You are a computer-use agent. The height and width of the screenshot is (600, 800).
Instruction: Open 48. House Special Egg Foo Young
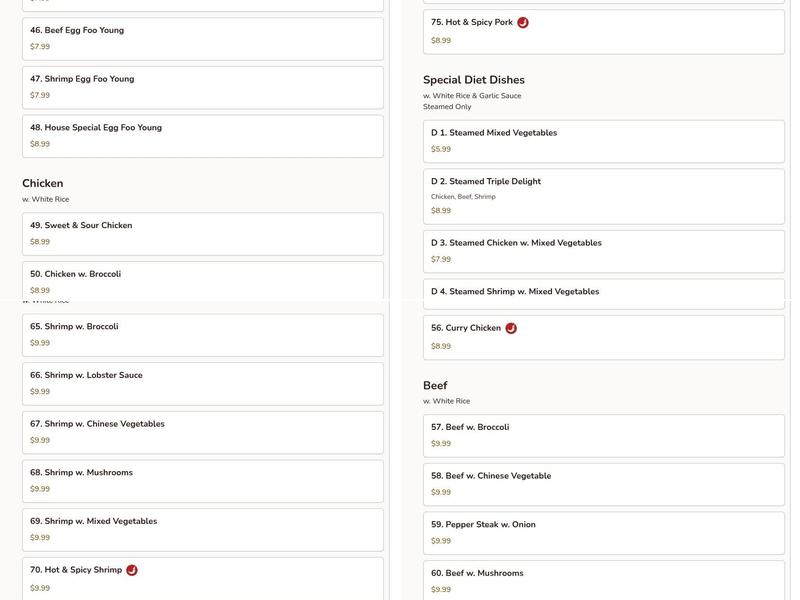pyautogui.click(x=202, y=136)
